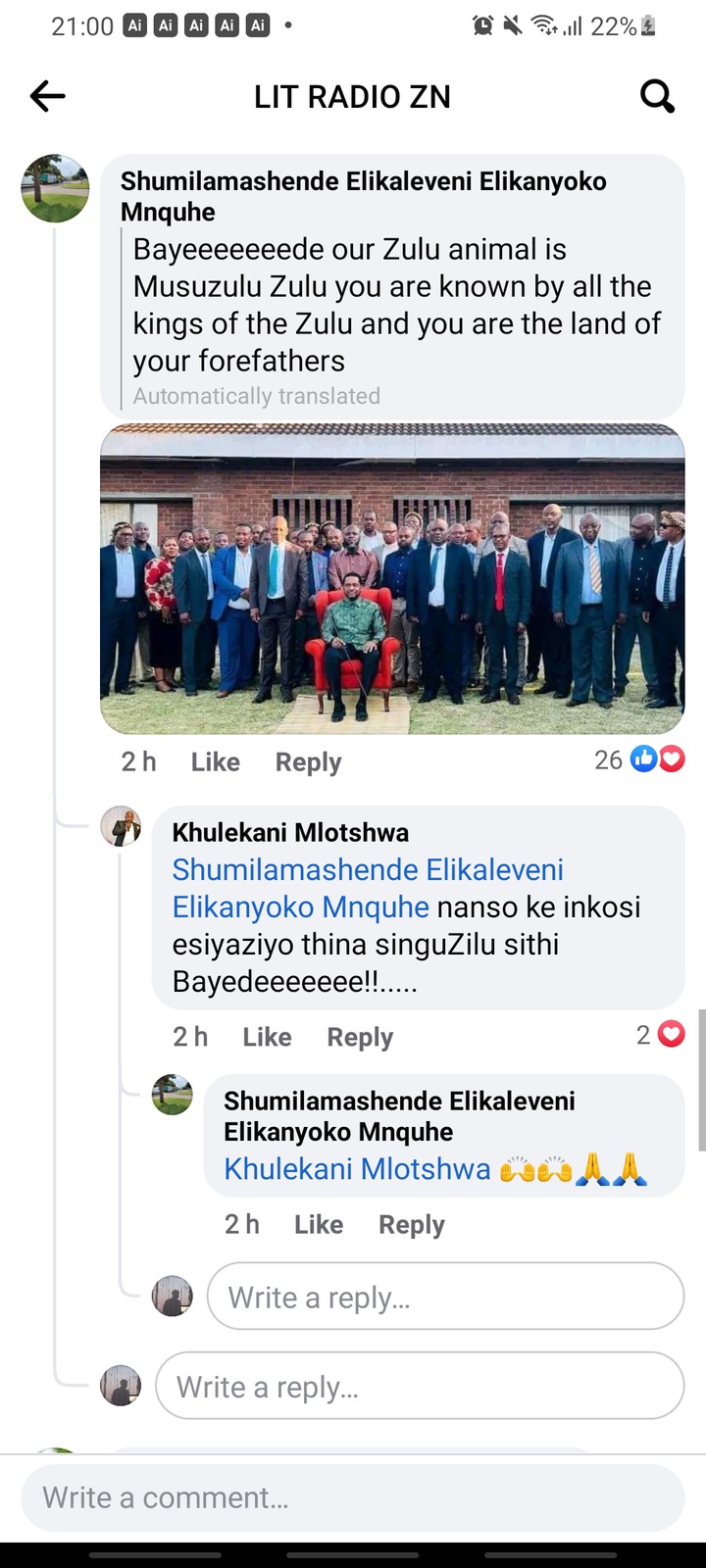Like Khulekani Mlotshwa's comment
Viewport: 706px width, 1568px height.
coord(267,1037)
